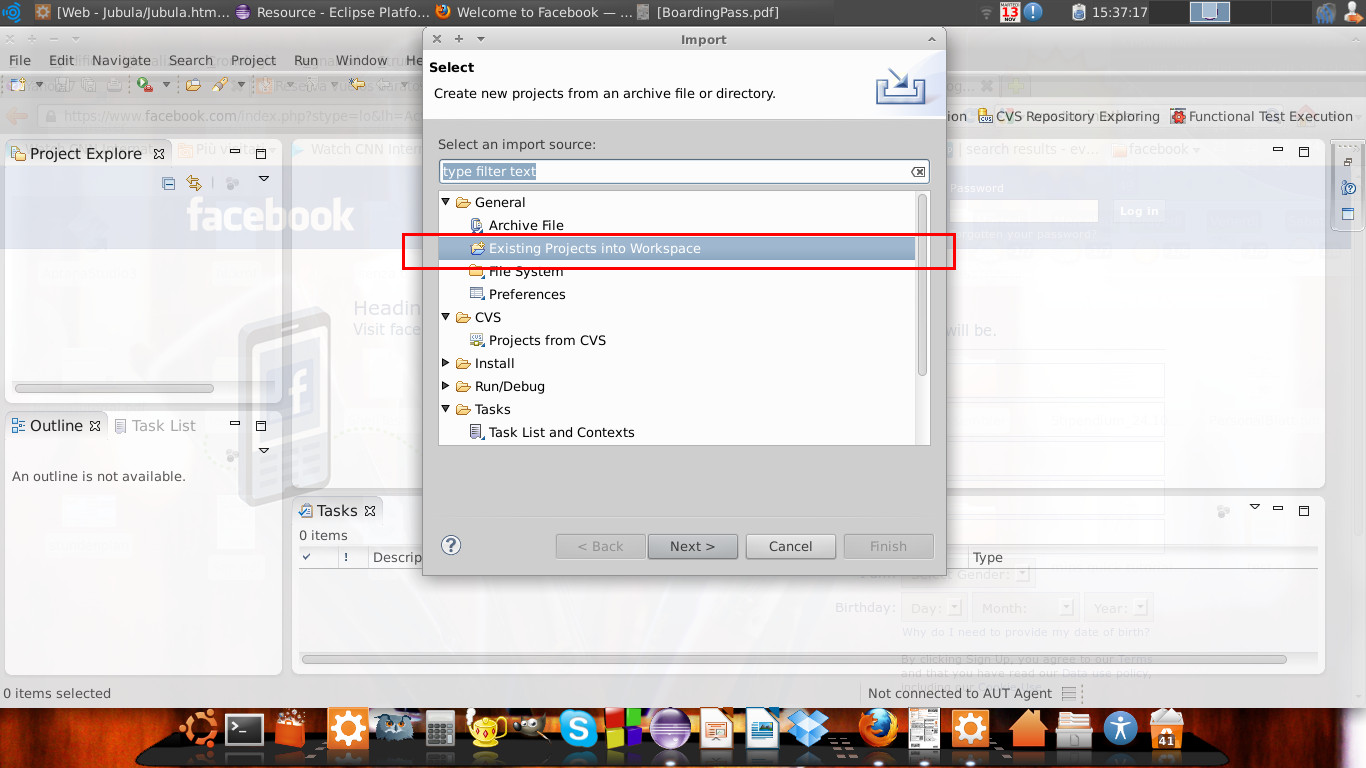Switch to Web - Jubula window in top panel

coord(131,12)
